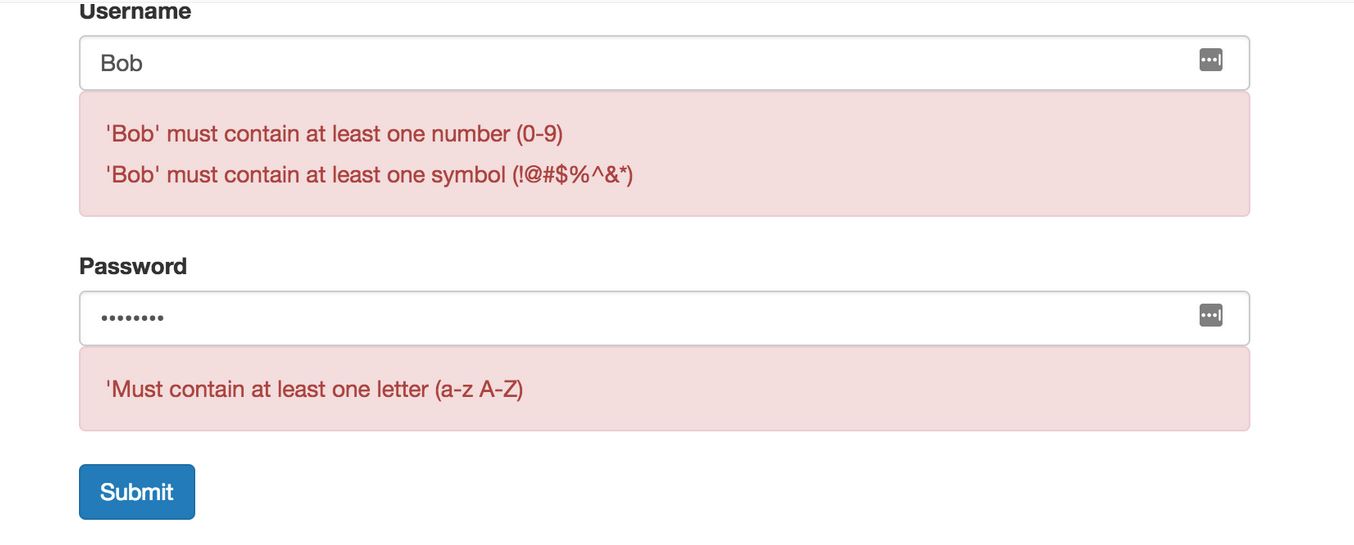The height and width of the screenshot is (545, 1354).
Task: Click the (a-z A-Z) hint in the password error
Action: tap(479, 389)
